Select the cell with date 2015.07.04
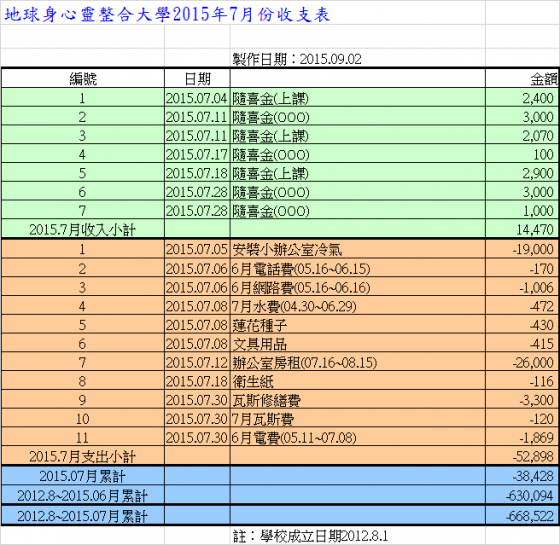Screen dimensions: 560x545 (197, 98)
